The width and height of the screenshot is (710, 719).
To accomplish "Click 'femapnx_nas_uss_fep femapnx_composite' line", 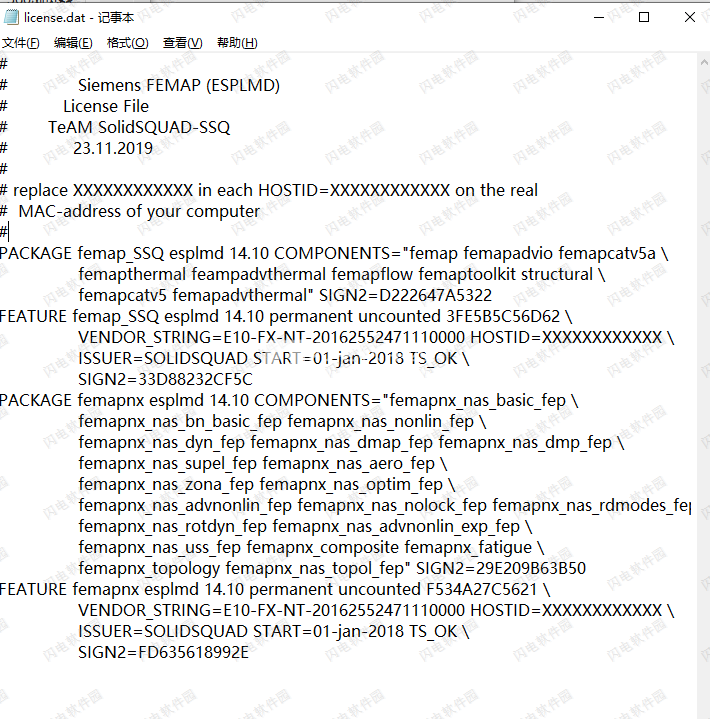I will coord(311,548).
